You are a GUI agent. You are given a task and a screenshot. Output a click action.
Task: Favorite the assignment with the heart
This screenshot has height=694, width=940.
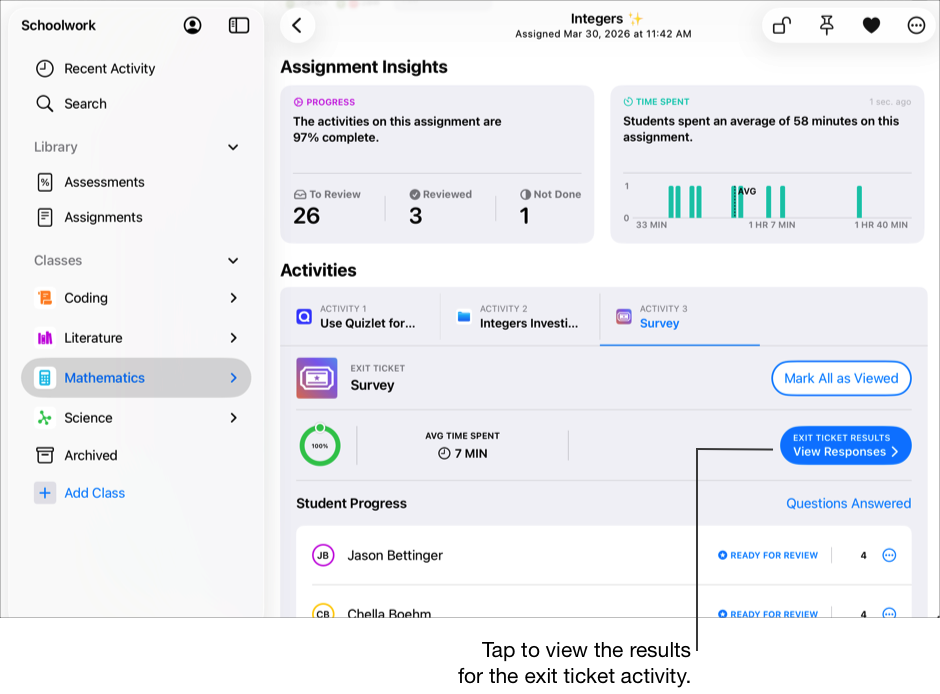[x=871, y=25]
